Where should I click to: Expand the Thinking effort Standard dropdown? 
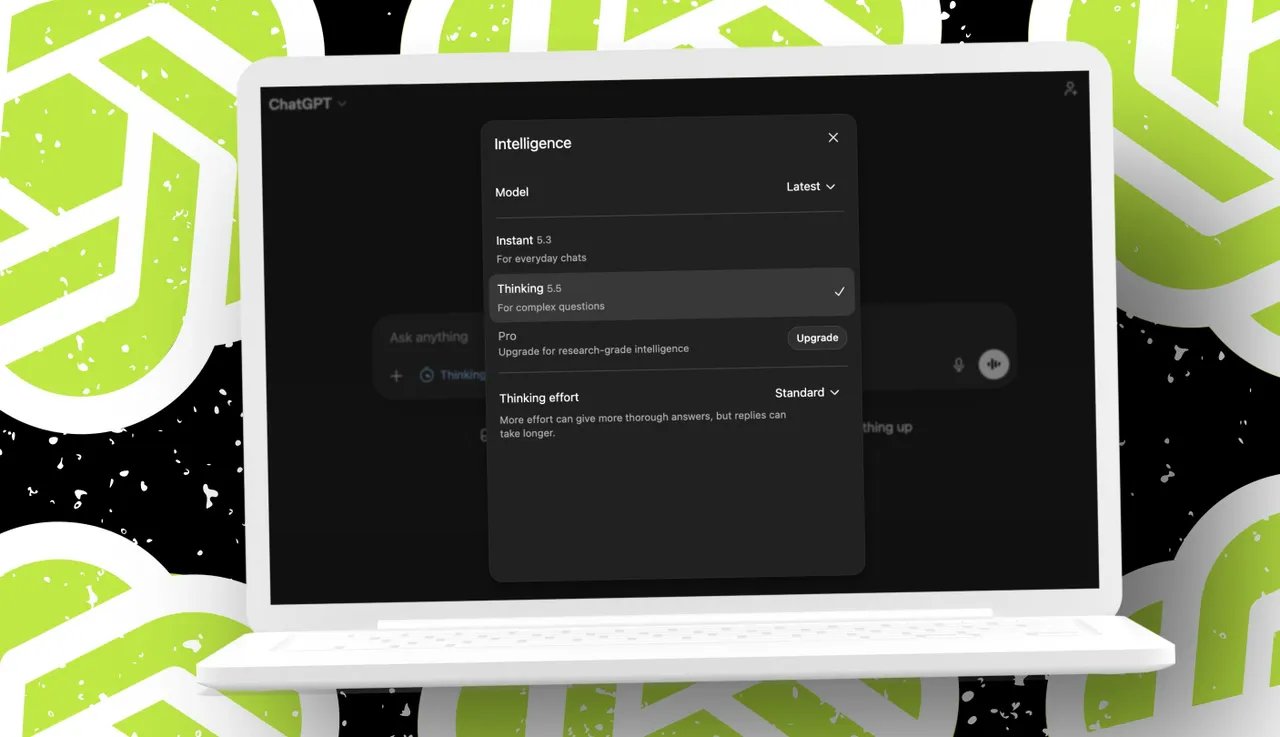(807, 393)
